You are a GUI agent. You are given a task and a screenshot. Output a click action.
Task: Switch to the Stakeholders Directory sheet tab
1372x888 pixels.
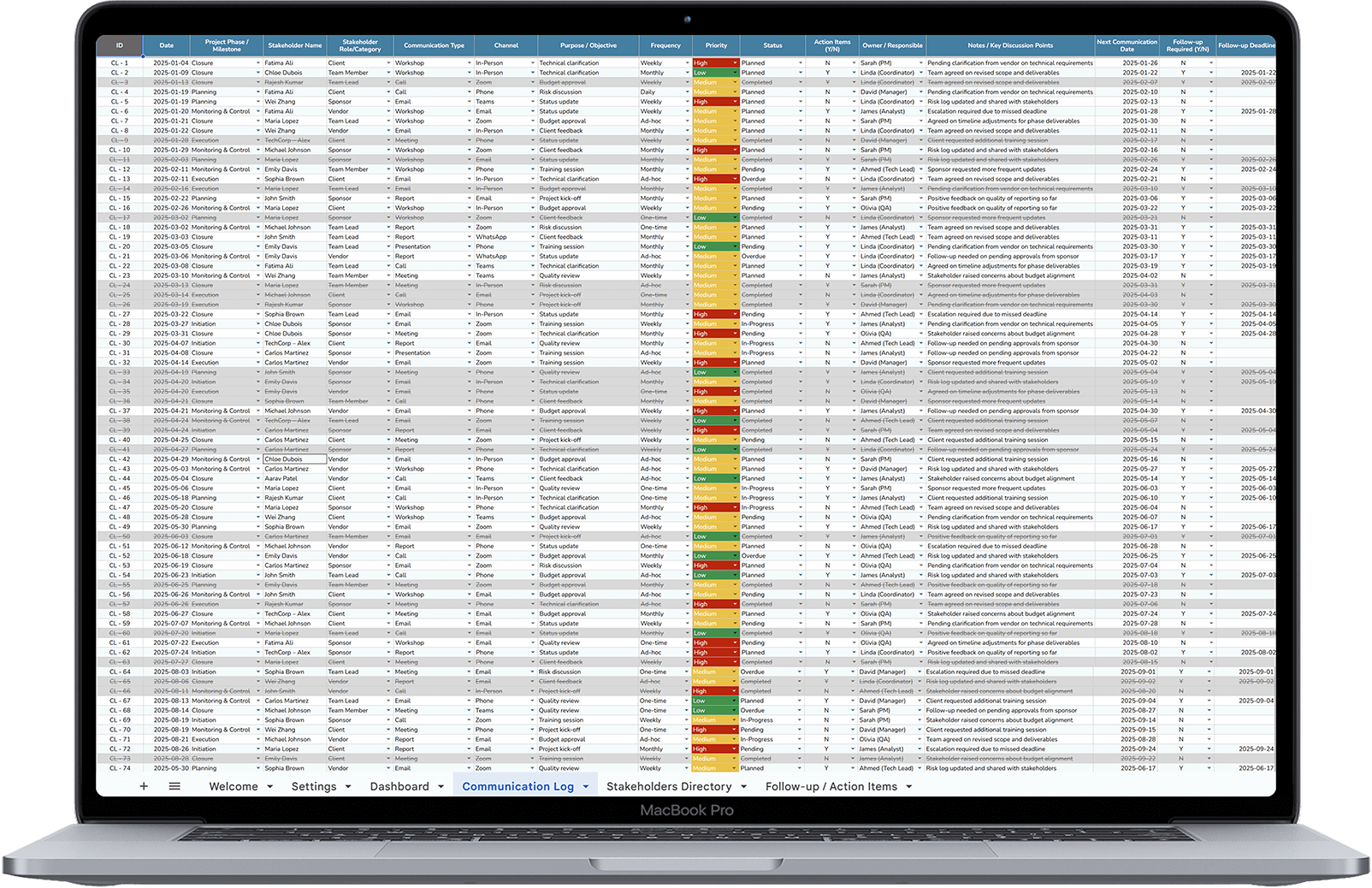[669, 787]
